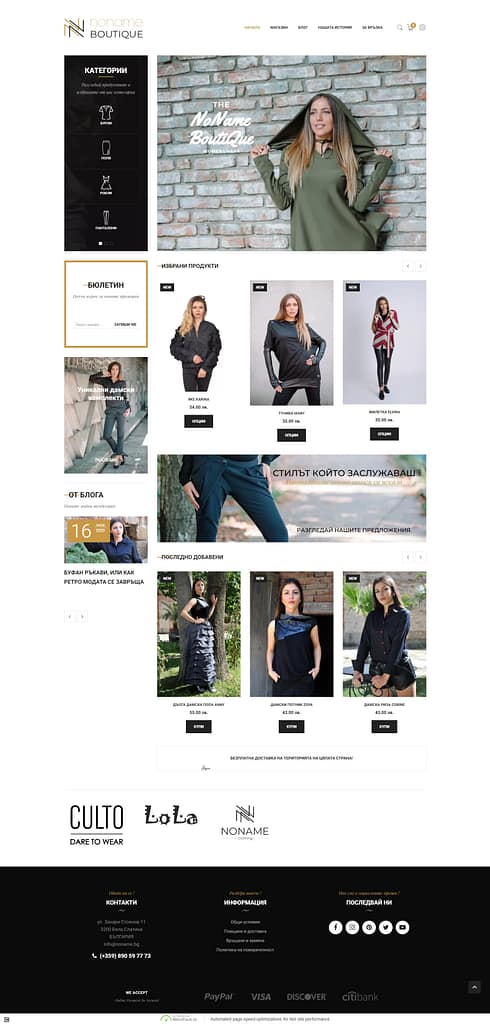Open the БЛОГ menu item

point(303,27)
